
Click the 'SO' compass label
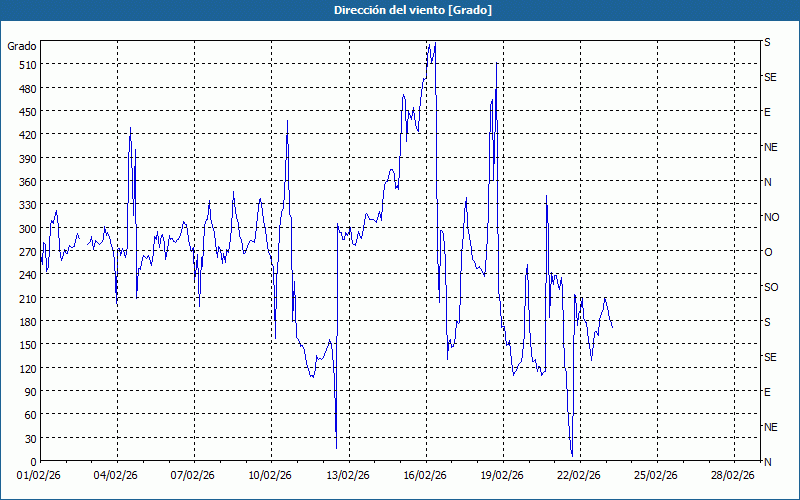coord(771,287)
